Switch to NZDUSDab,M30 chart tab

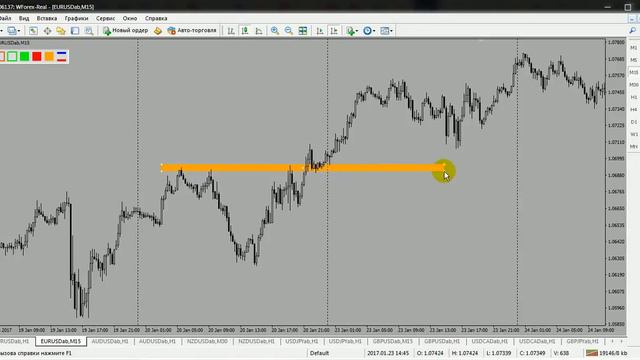207,341
